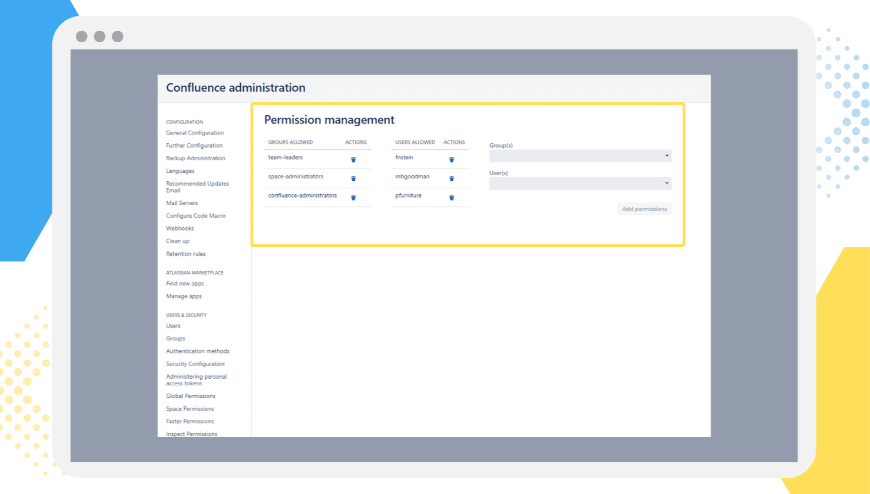Open Global Permissions settings
This screenshot has height=494, width=870.
pos(190,396)
